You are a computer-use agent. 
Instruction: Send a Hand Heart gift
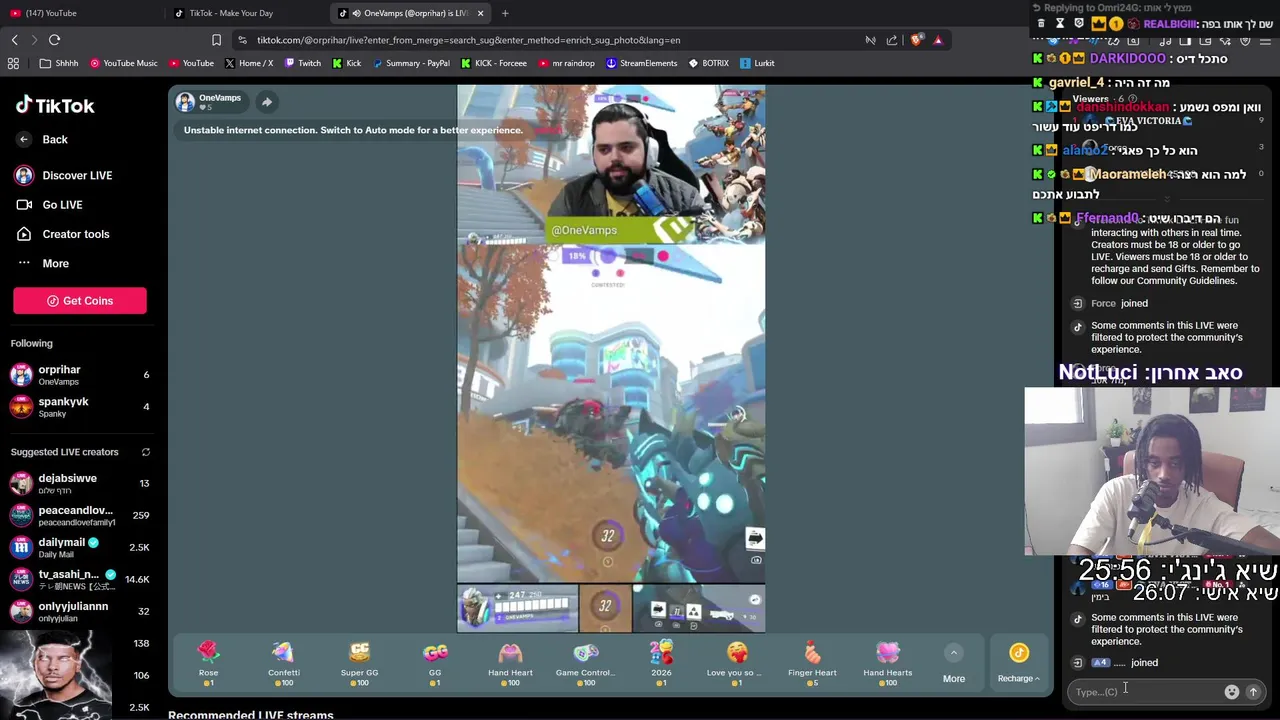[x=510, y=662]
